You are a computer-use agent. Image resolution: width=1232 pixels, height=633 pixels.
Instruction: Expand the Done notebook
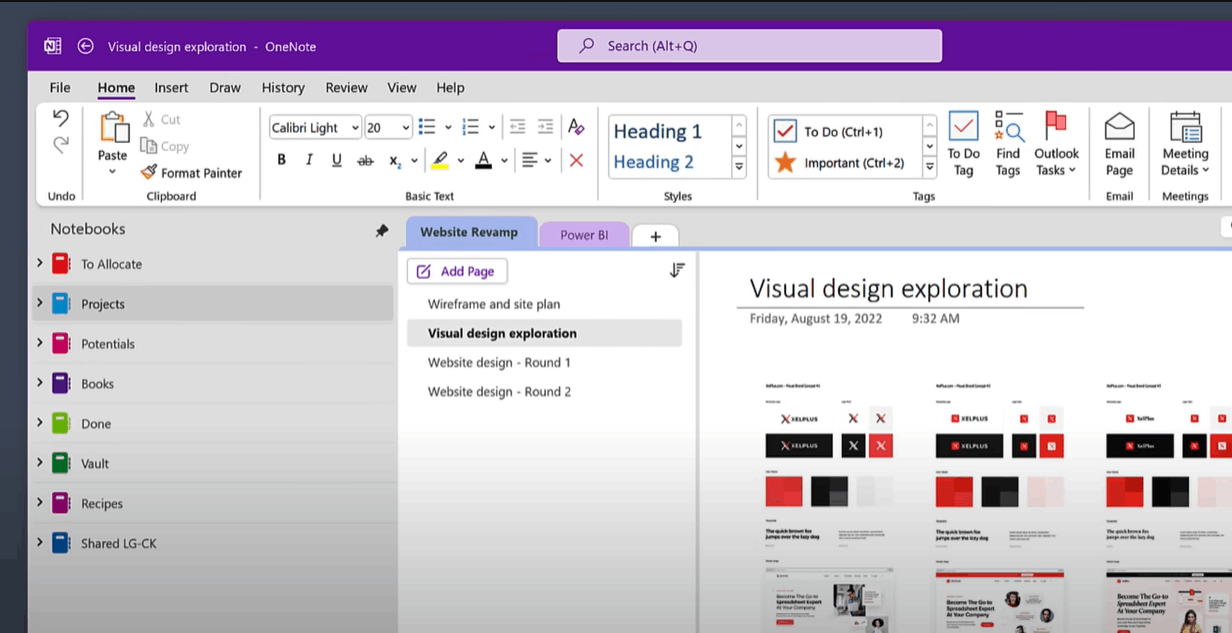(40, 423)
